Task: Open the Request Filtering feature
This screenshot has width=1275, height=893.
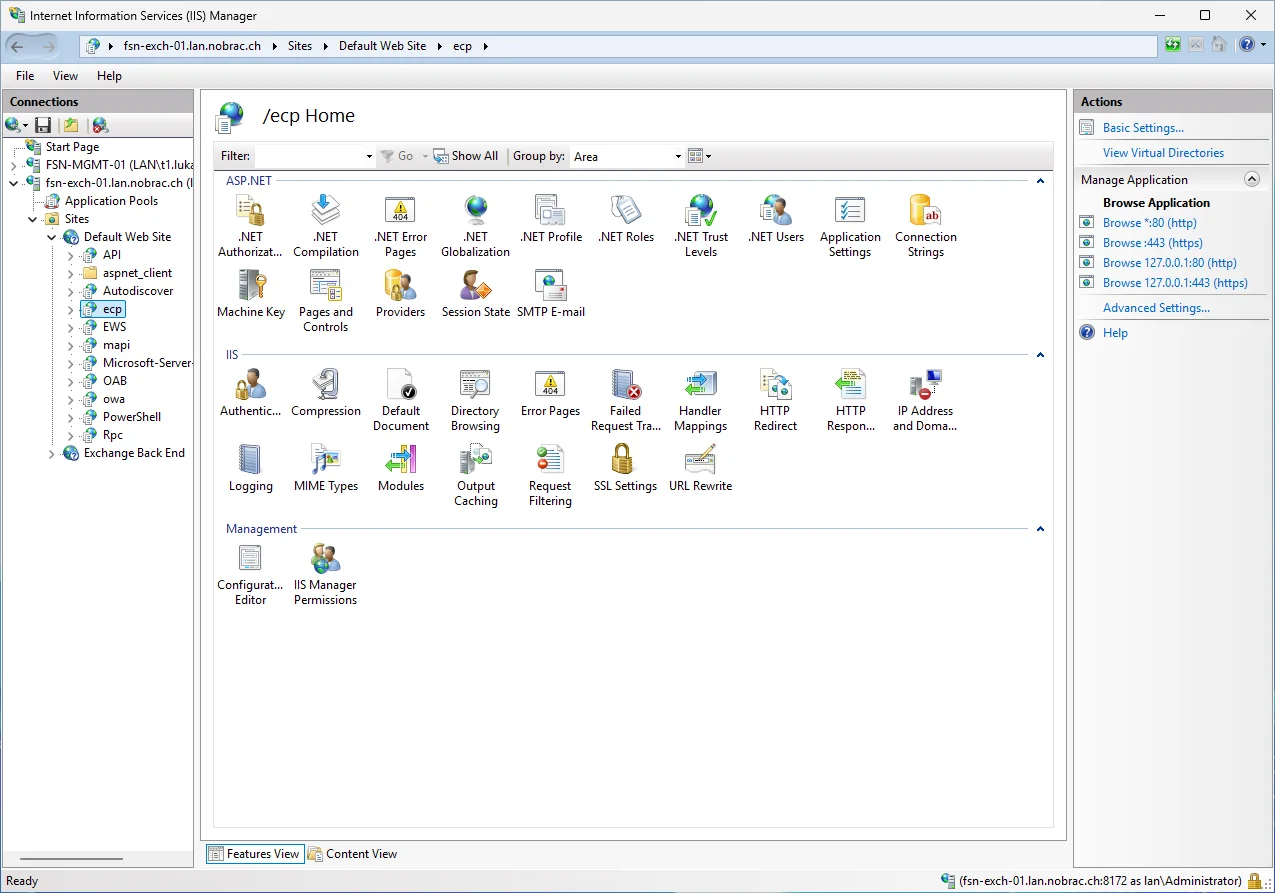Action: click(550, 476)
